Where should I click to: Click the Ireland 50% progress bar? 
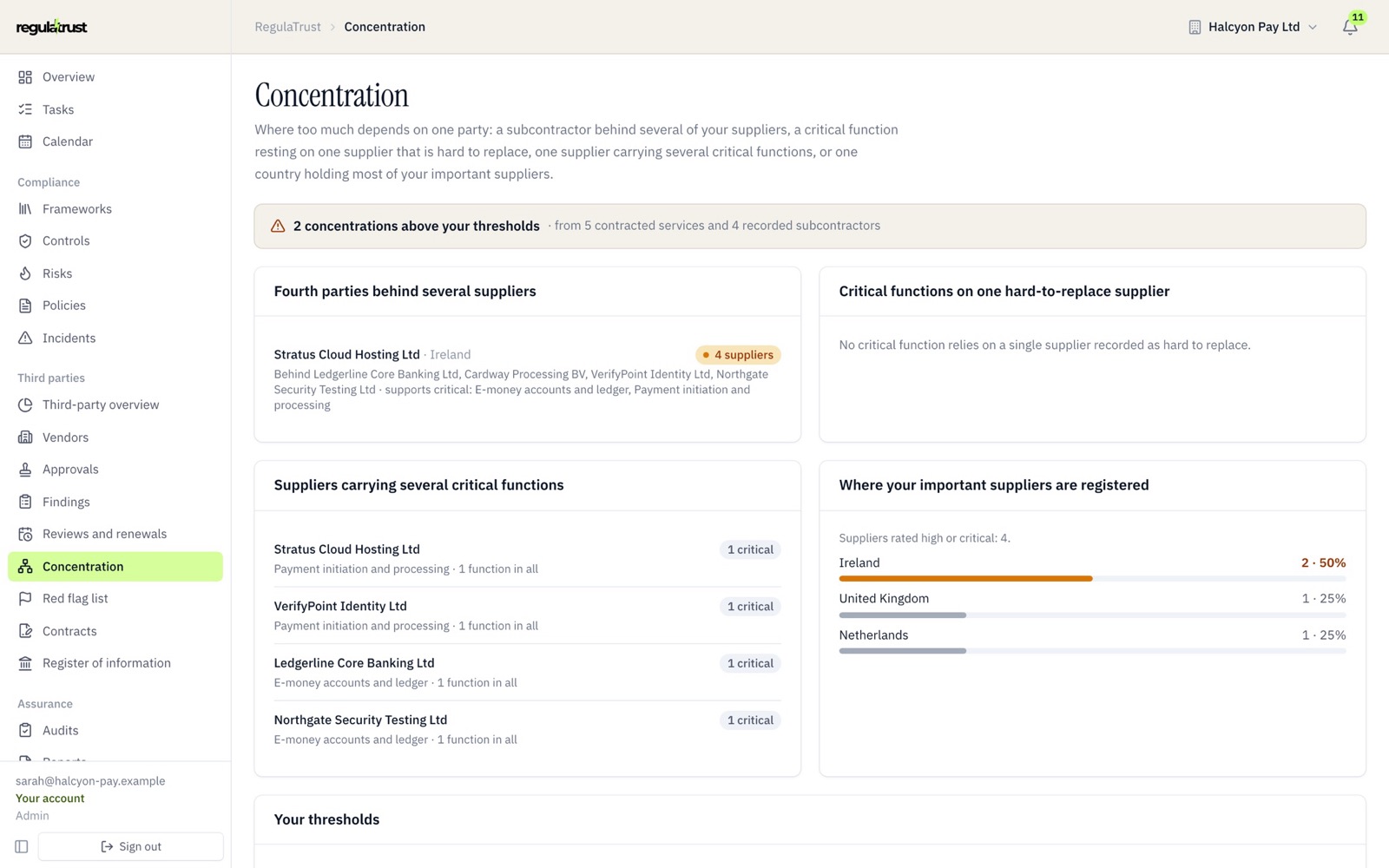[x=1092, y=578]
